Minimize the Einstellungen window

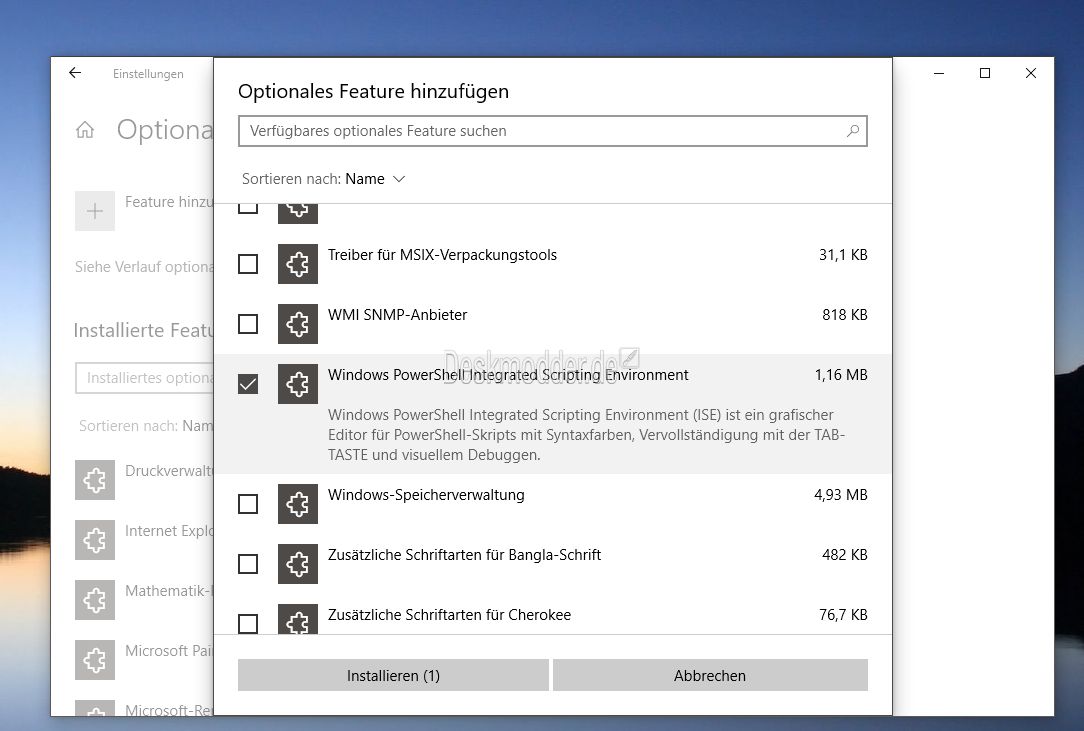[x=939, y=73]
